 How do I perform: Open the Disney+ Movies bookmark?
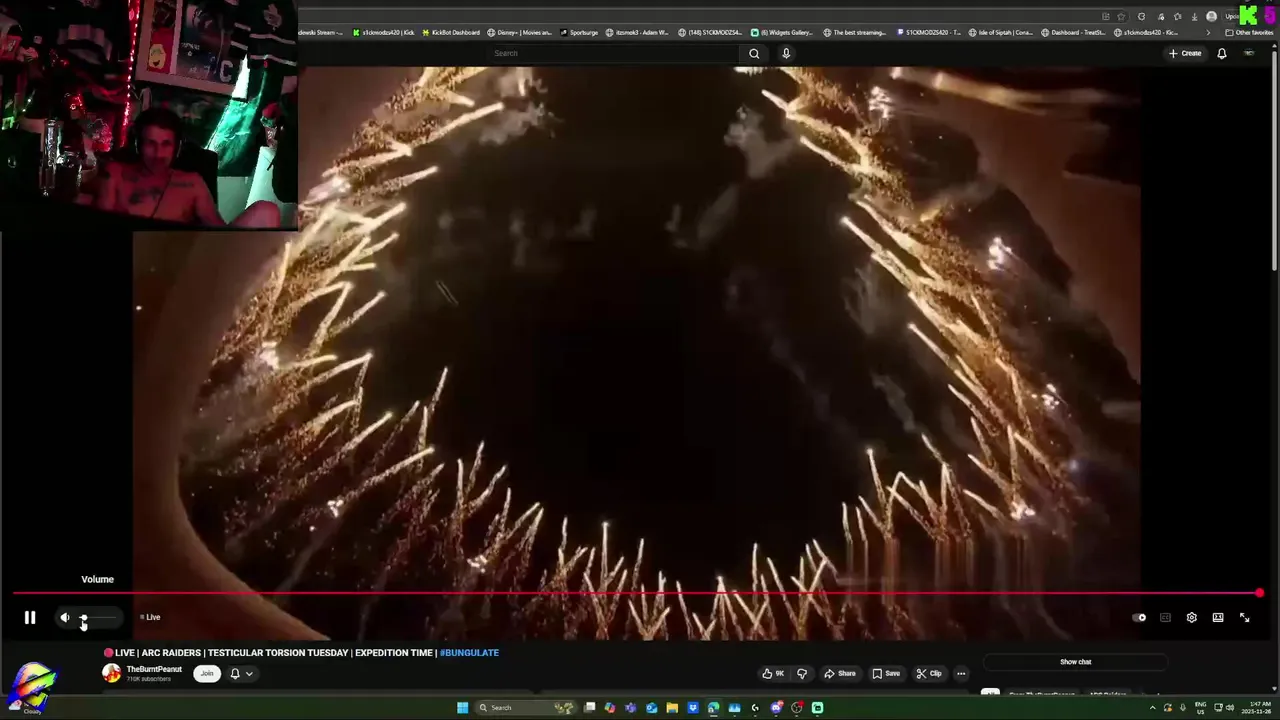pyautogui.click(x=519, y=32)
